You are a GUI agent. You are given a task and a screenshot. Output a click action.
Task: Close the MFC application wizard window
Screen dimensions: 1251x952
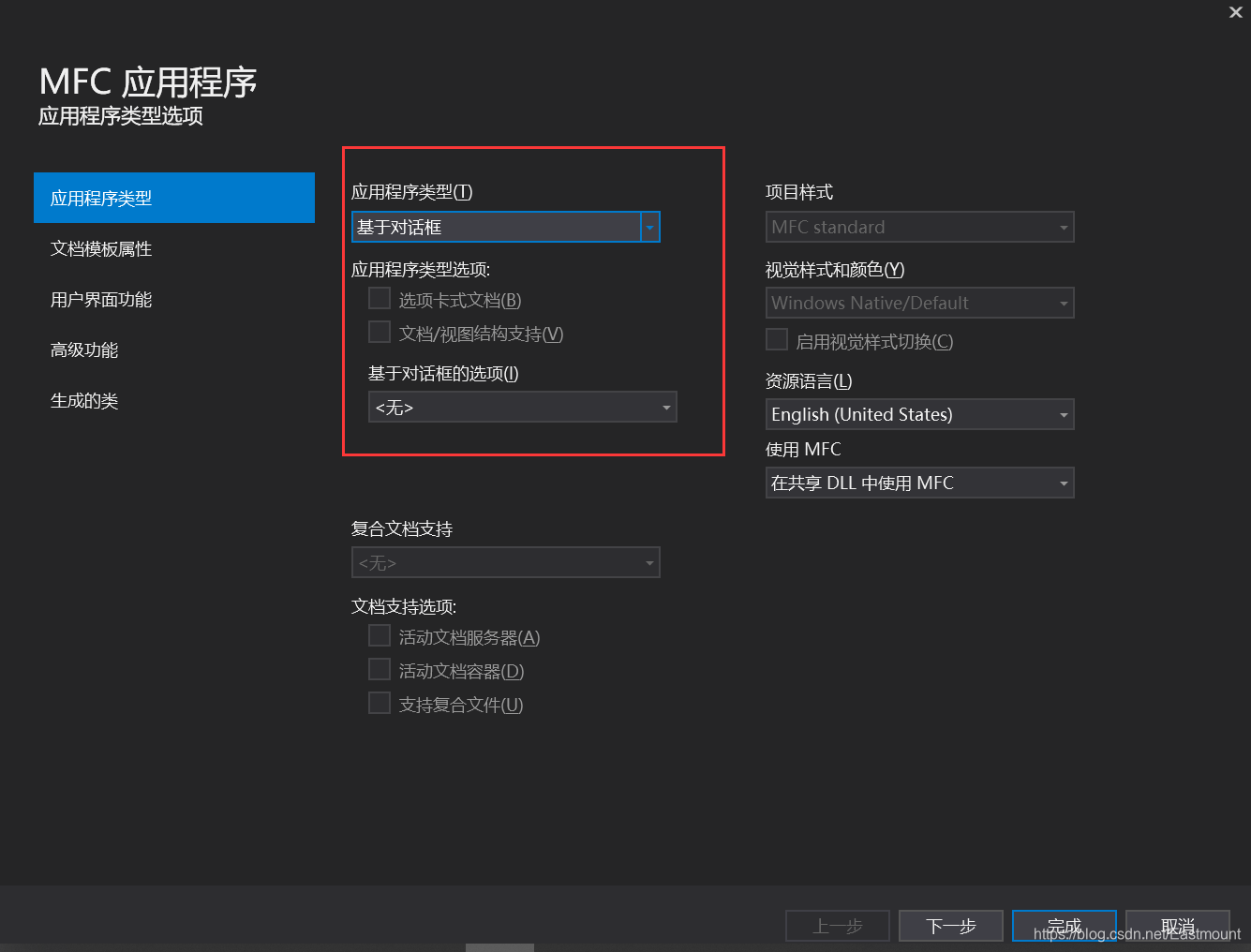coord(1235,12)
